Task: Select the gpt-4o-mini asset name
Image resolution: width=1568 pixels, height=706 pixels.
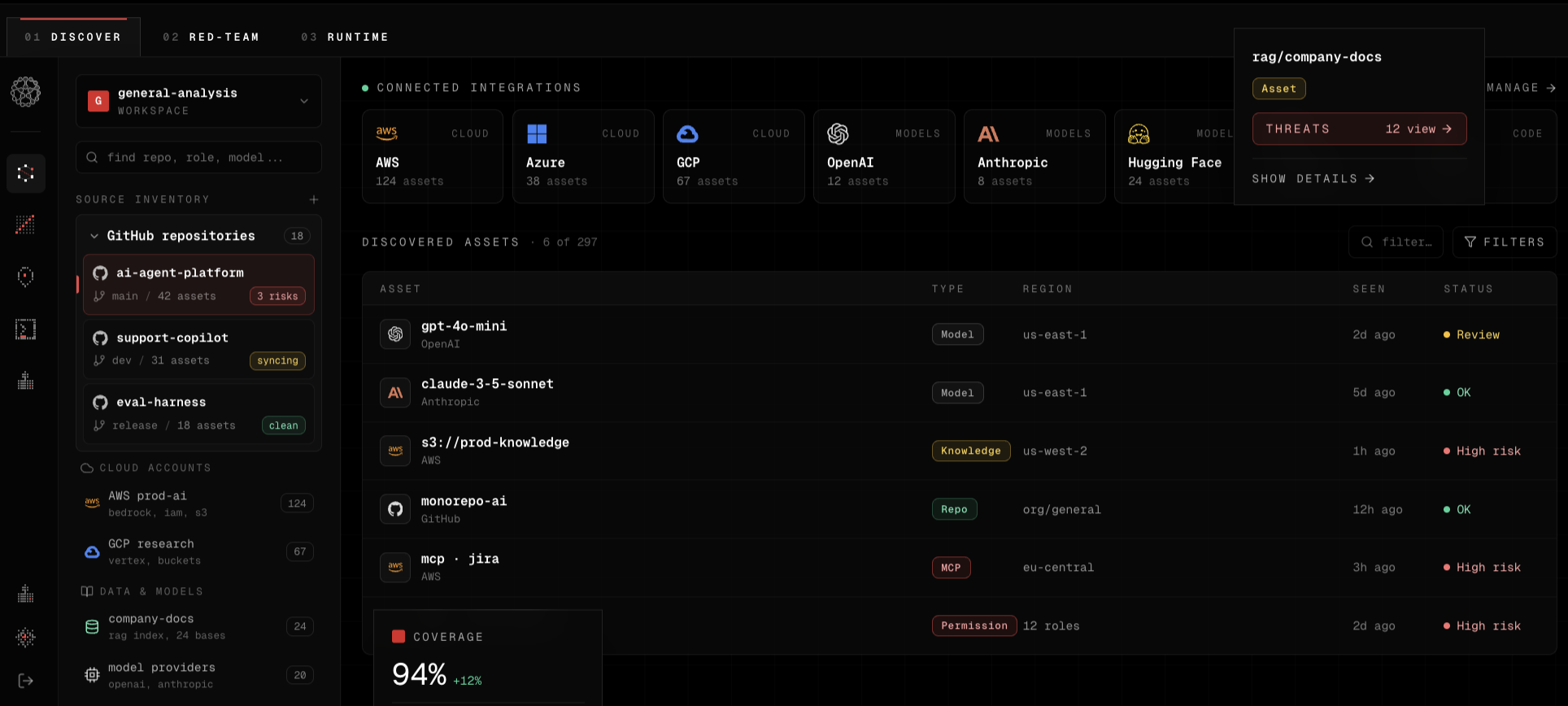Action: click(x=464, y=326)
